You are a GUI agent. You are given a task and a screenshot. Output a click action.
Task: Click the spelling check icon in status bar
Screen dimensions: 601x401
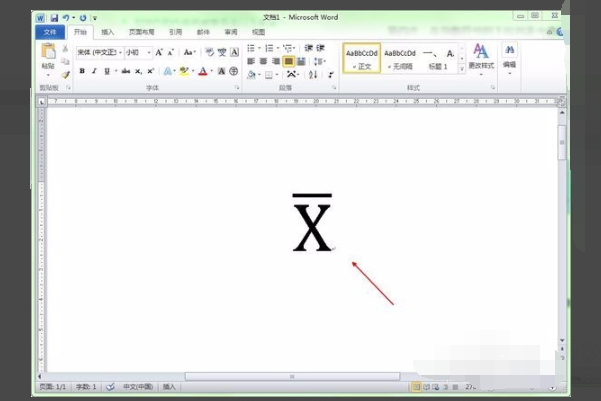point(110,387)
